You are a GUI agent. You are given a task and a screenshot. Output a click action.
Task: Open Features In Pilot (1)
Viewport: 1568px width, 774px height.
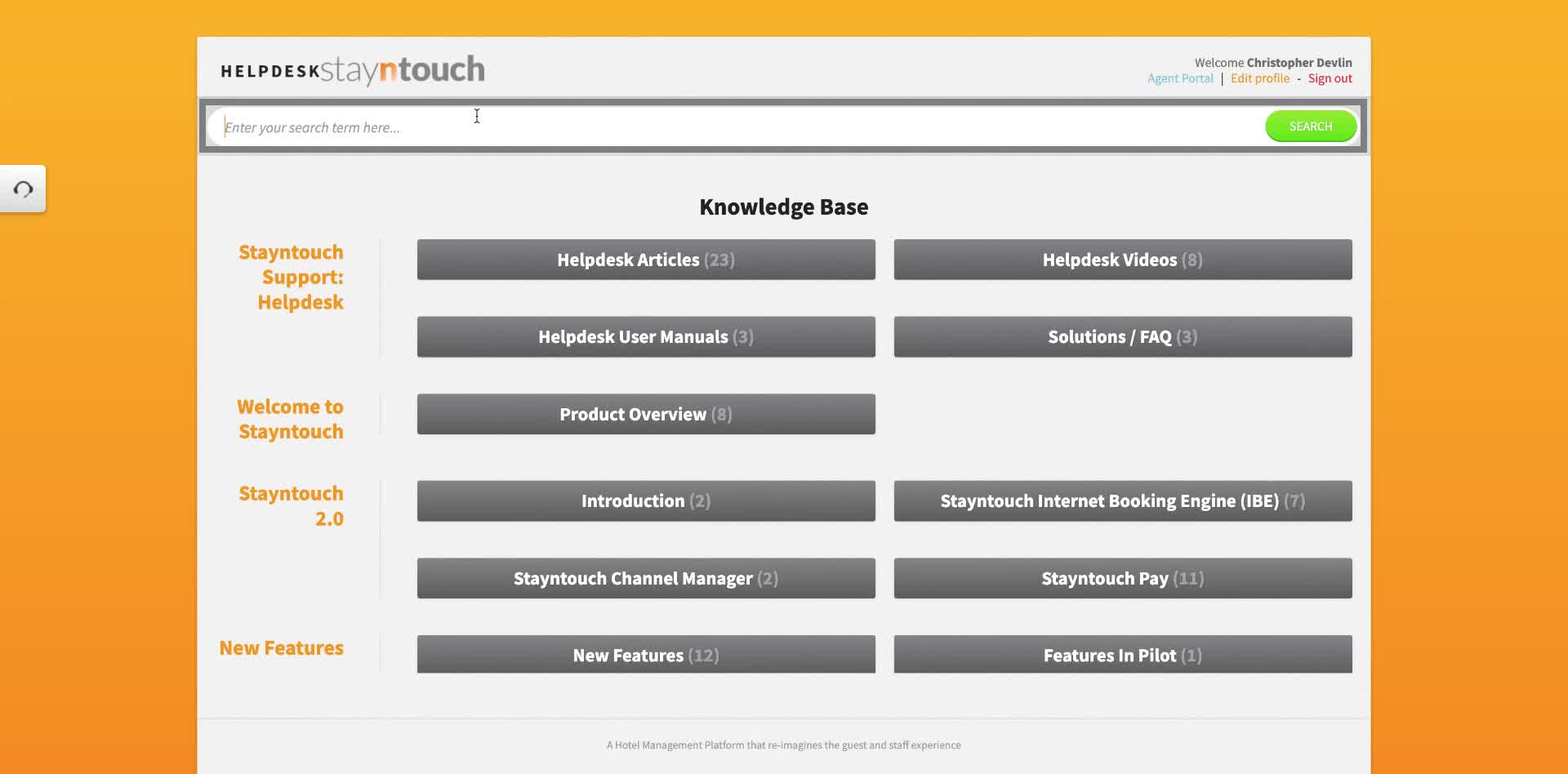[1123, 655]
